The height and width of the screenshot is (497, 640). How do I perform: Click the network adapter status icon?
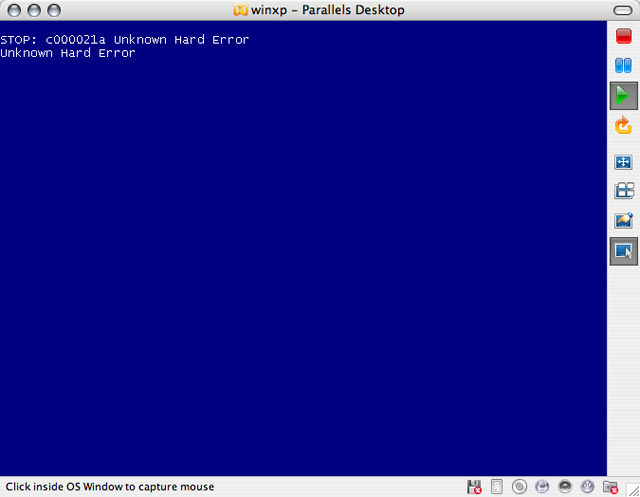click(x=542, y=487)
